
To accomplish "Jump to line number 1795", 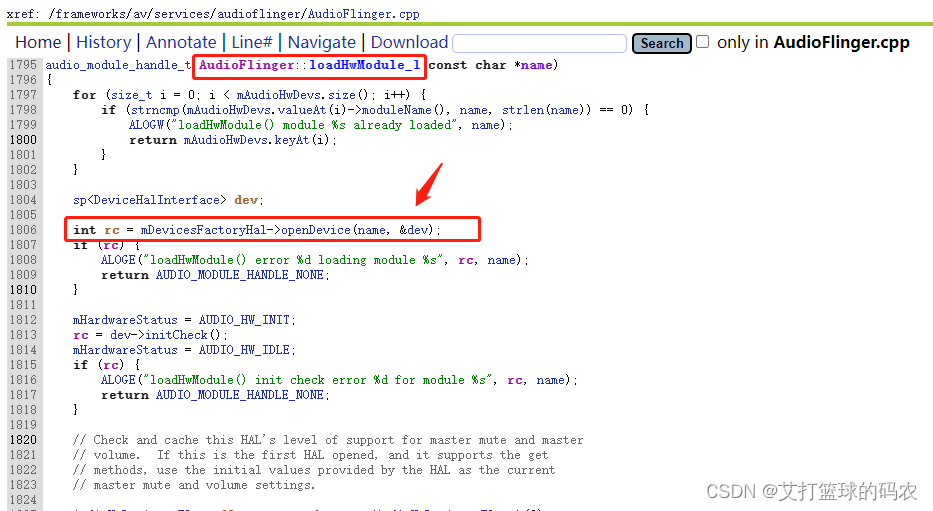I will pos(23,65).
